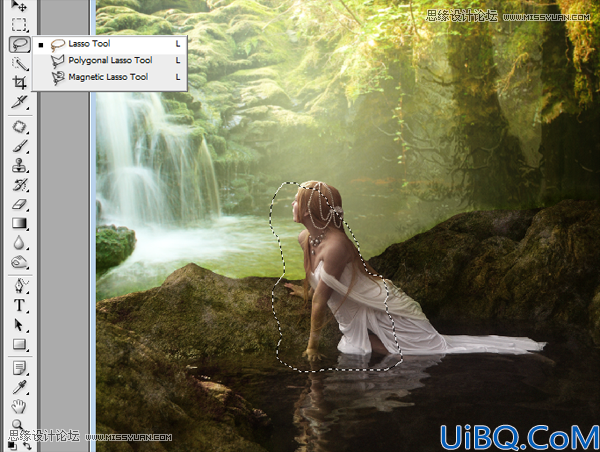Select the Rectangular Marquee tool
Image resolution: width=600 pixels, height=452 pixels.
pyautogui.click(x=19, y=24)
